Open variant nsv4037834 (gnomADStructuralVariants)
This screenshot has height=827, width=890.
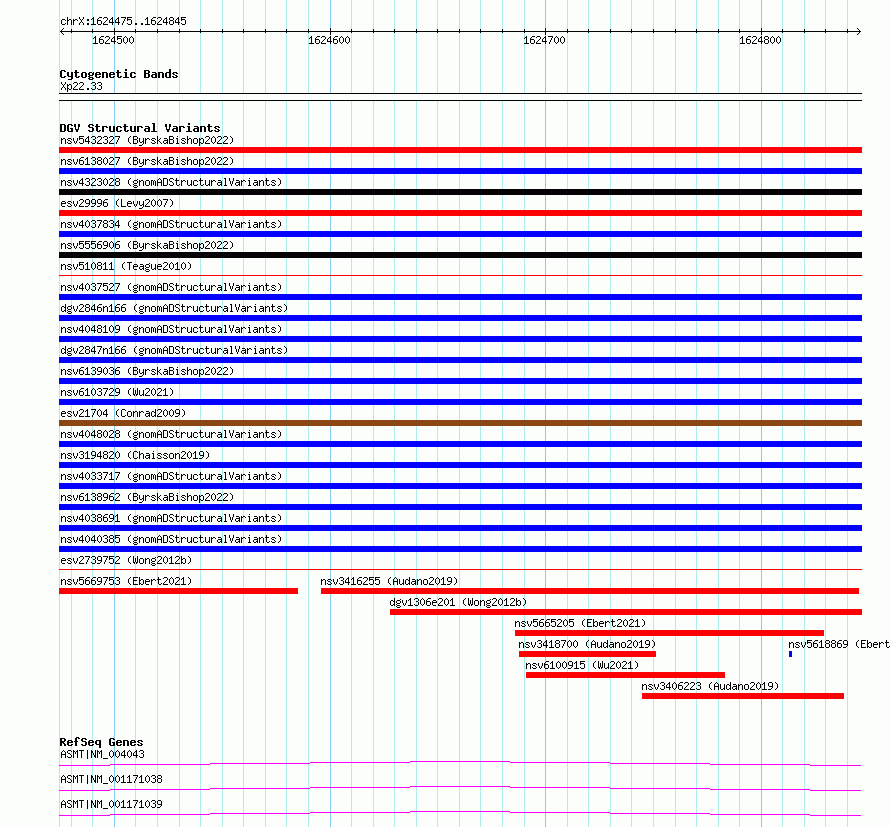click(171, 224)
